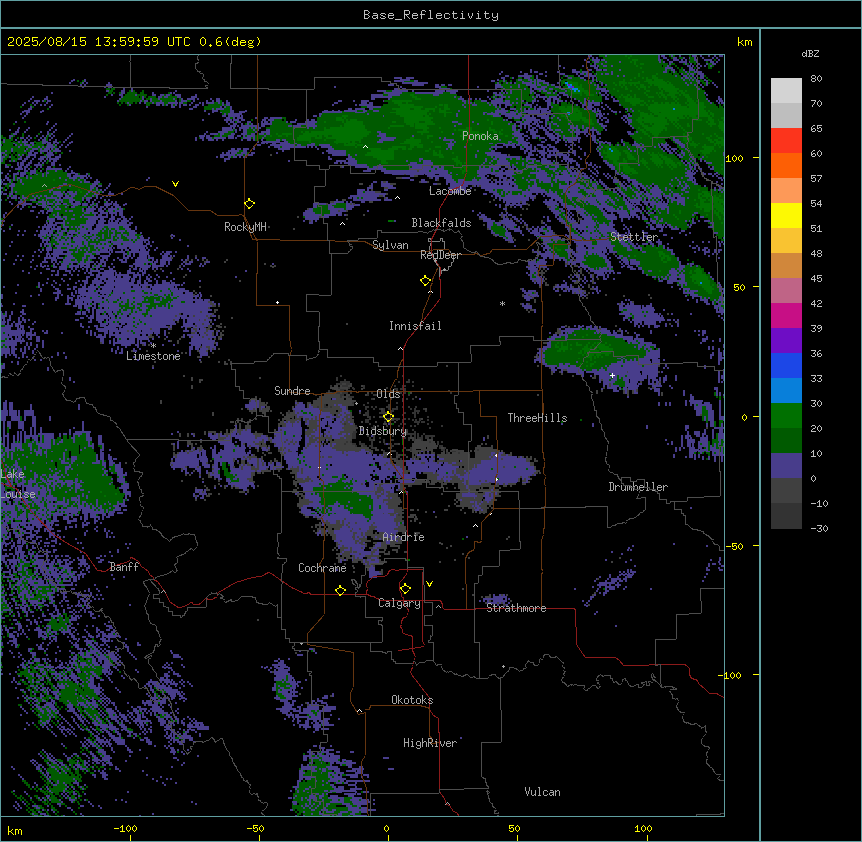
Task: Click the Ponoka city label
Action: [x=480, y=136]
